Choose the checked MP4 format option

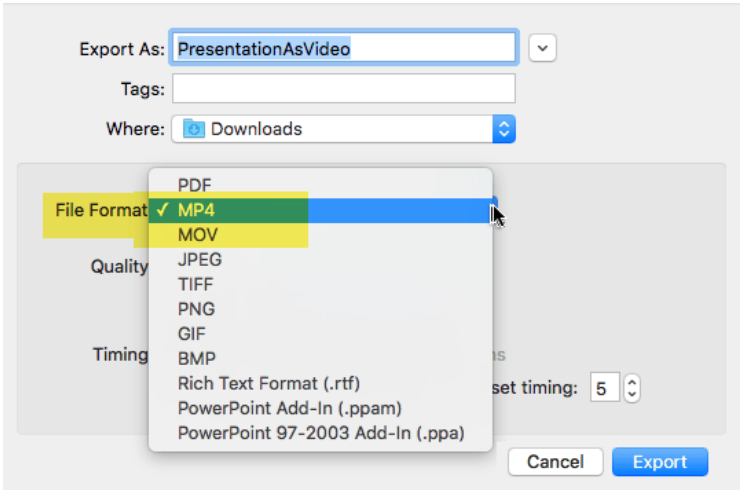[196, 210]
